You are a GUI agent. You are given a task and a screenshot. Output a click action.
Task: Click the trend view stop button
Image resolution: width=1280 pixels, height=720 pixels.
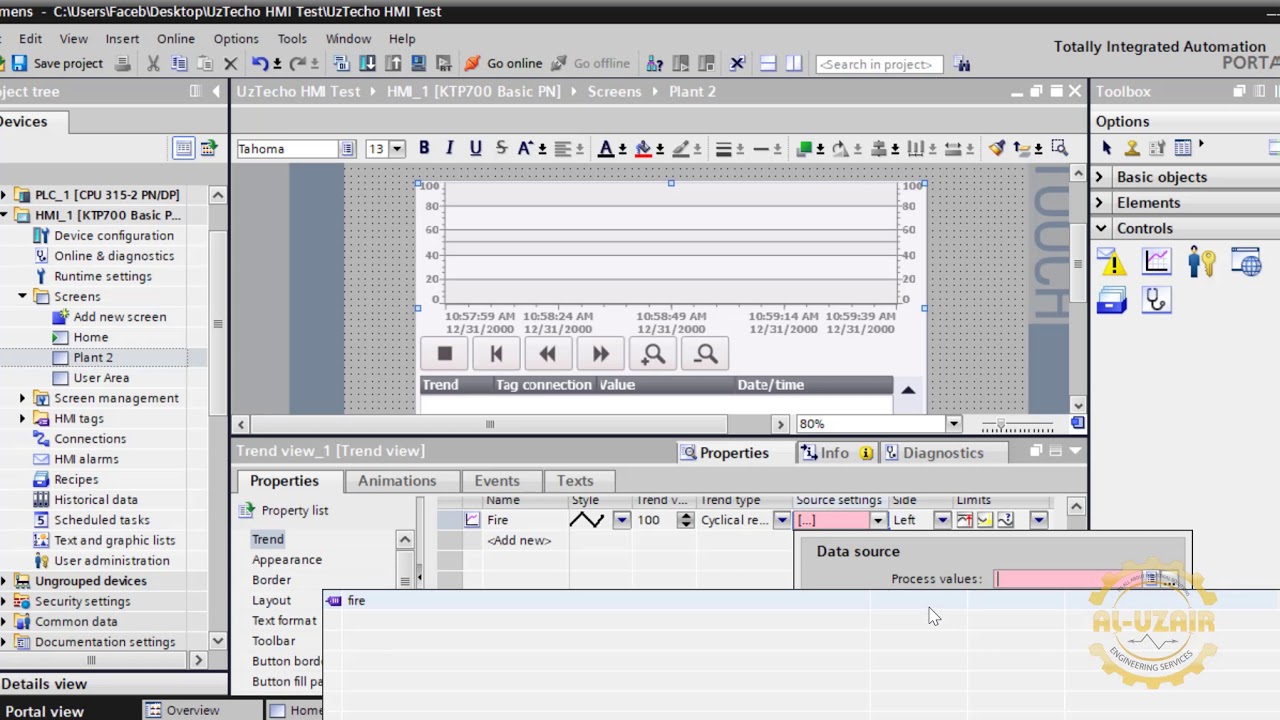pyautogui.click(x=444, y=354)
